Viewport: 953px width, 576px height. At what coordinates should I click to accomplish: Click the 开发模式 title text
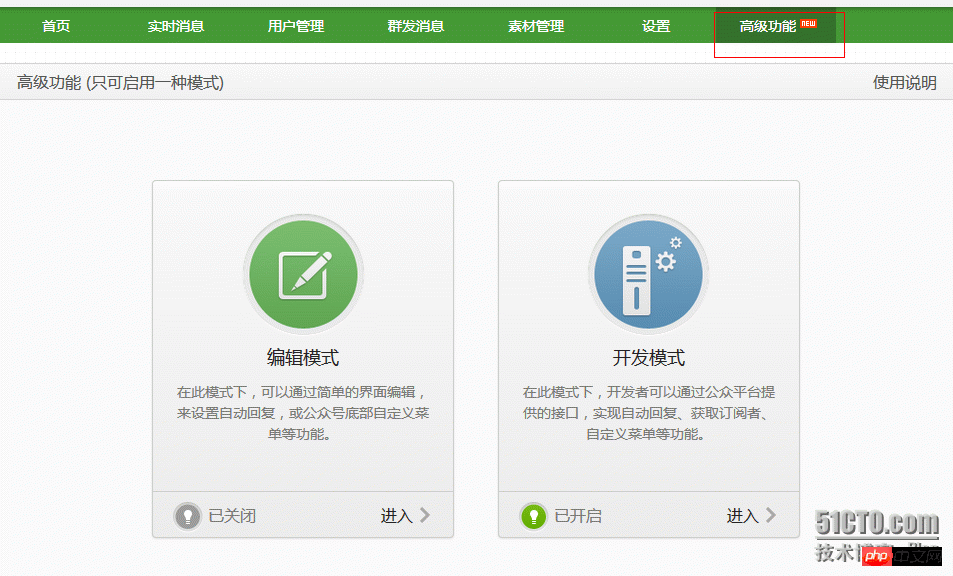[649, 357]
